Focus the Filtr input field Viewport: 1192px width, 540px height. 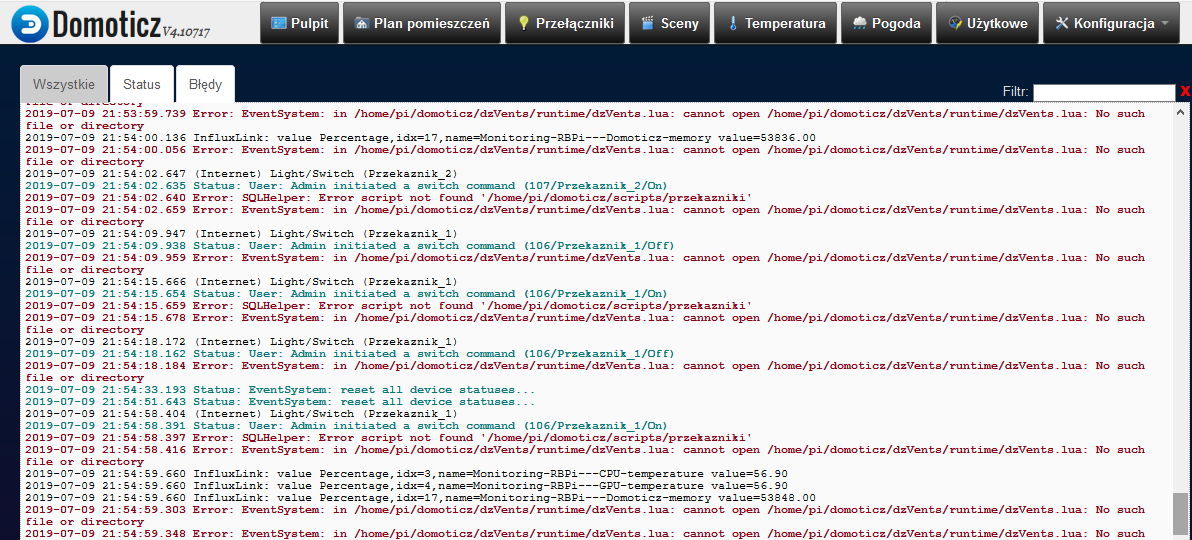(1104, 92)
